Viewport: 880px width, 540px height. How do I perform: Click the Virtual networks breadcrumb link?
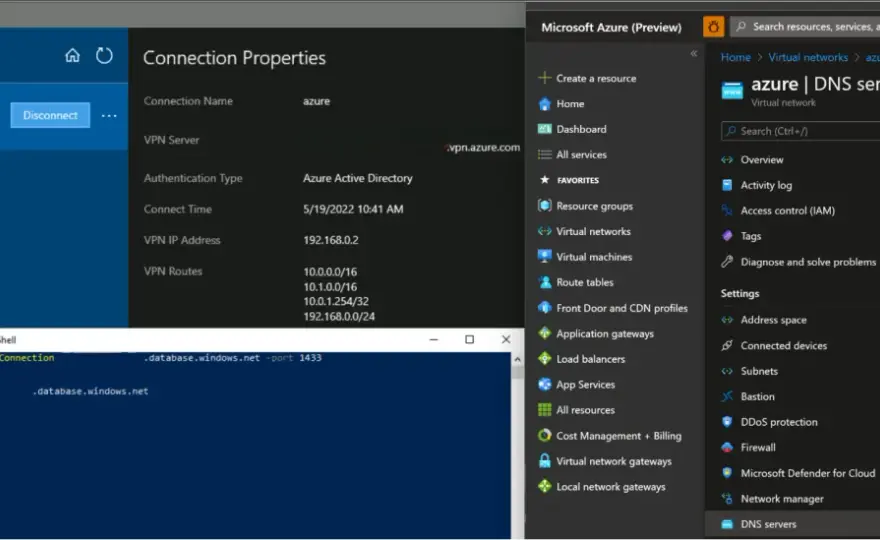coord(808,57)
